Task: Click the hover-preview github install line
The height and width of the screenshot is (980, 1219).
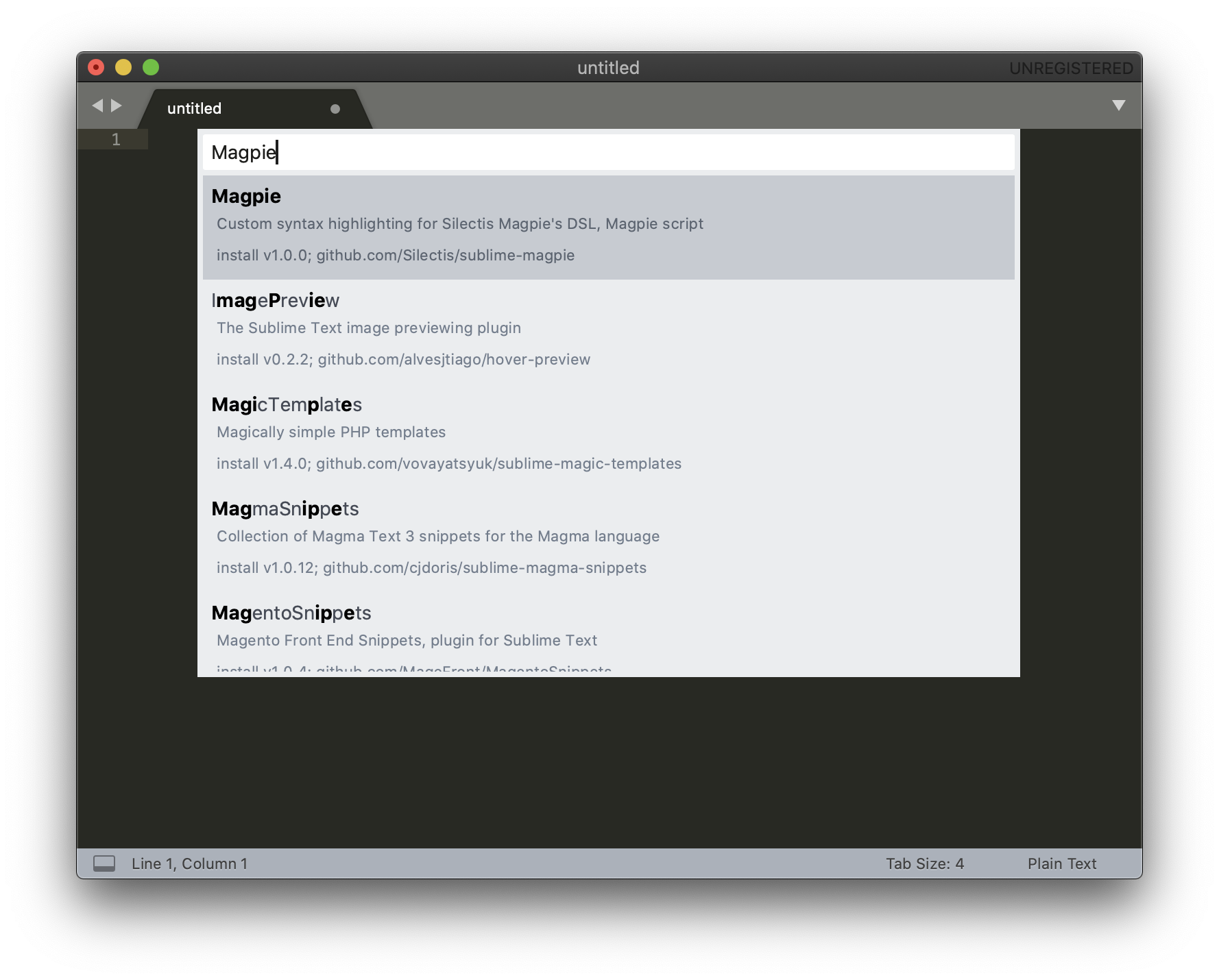Action: [x=403, y=360]
